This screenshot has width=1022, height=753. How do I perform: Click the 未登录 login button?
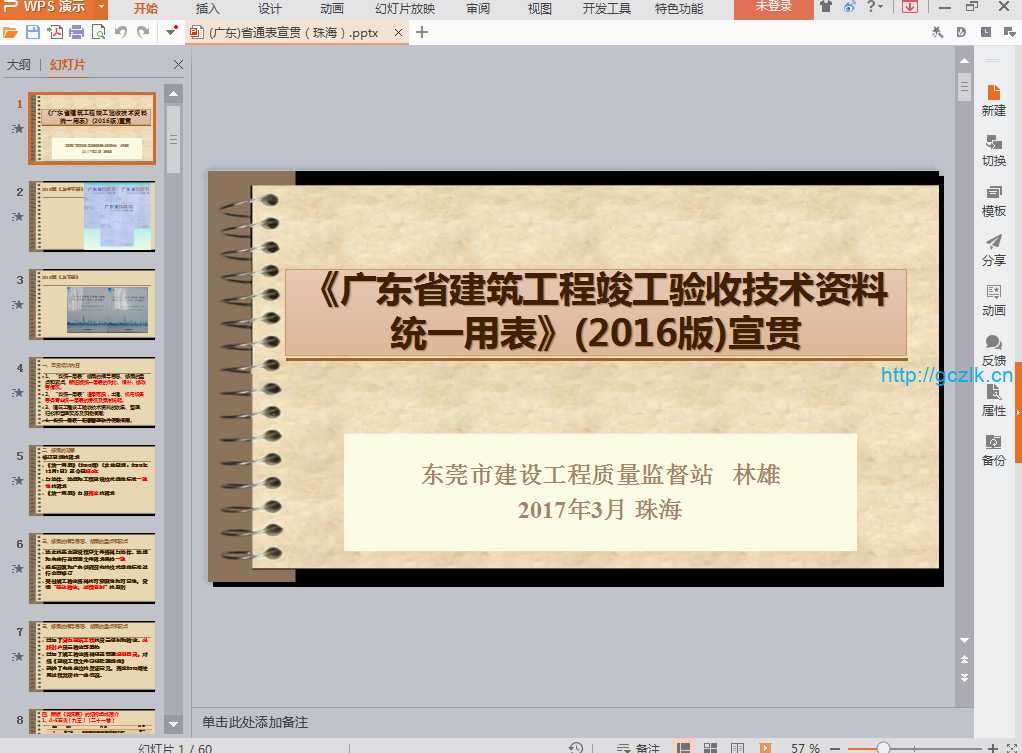pos(773,8)
